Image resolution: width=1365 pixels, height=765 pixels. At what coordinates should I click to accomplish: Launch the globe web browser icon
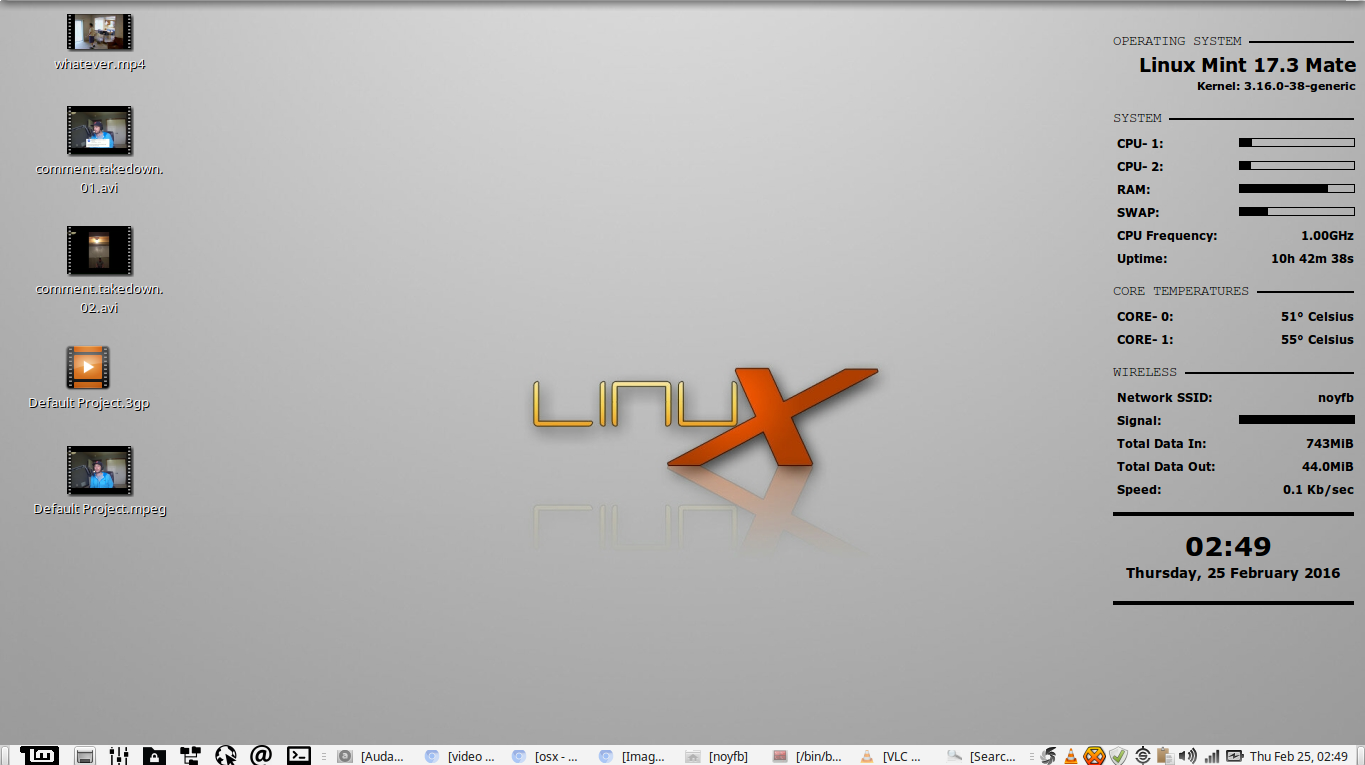[x=226, y=756]
